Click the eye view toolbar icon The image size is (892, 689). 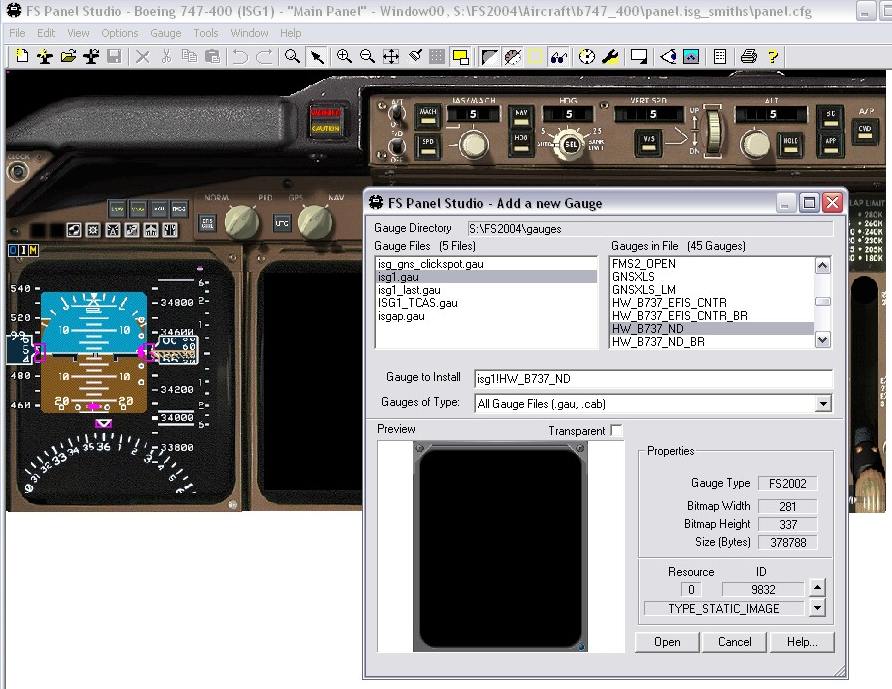tap(668, 56)
